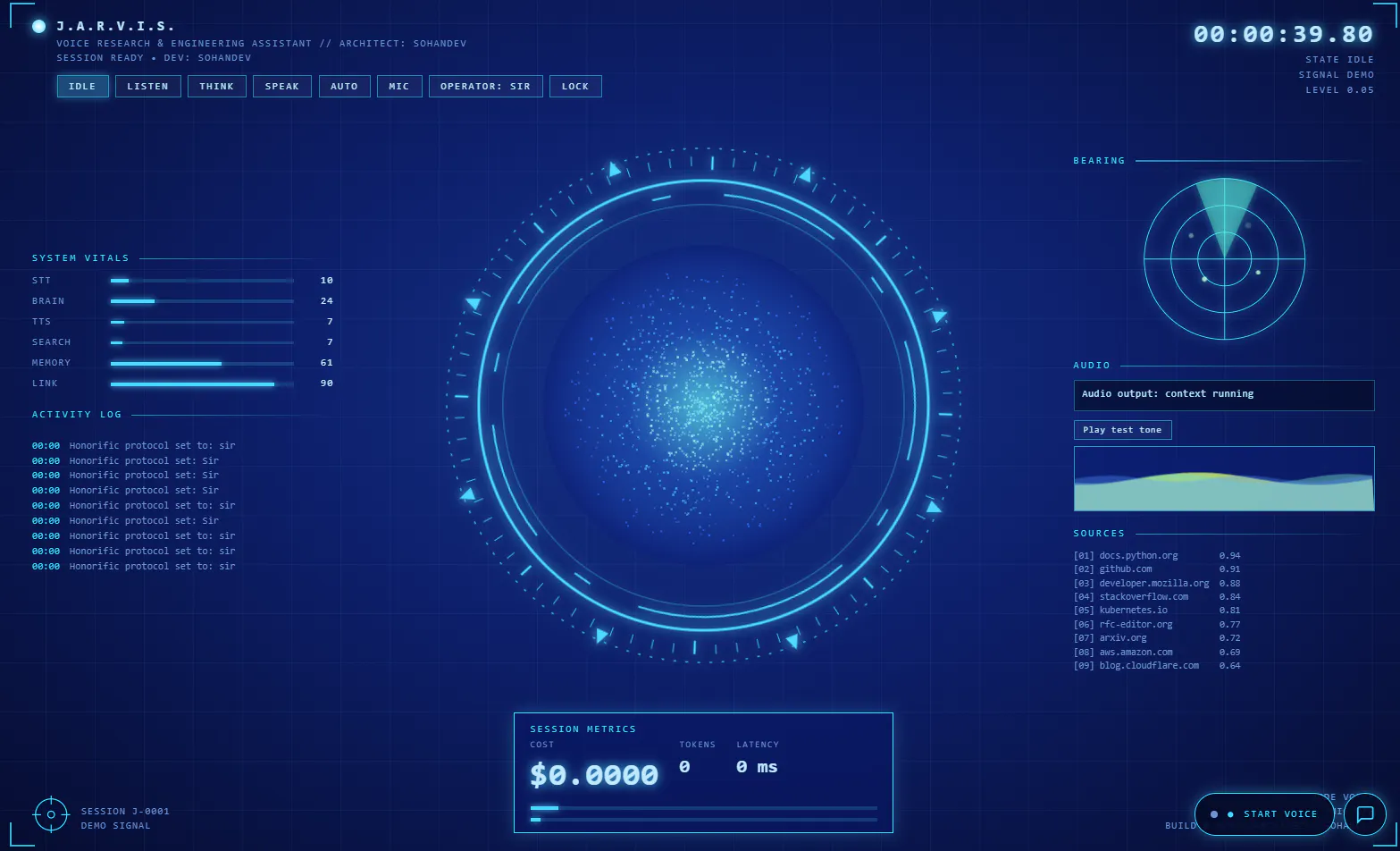The height and width of the screenshot is (851, 1400).
Task: Click the crosshair icon beside Session J-0001
Action: pos(51,814)
